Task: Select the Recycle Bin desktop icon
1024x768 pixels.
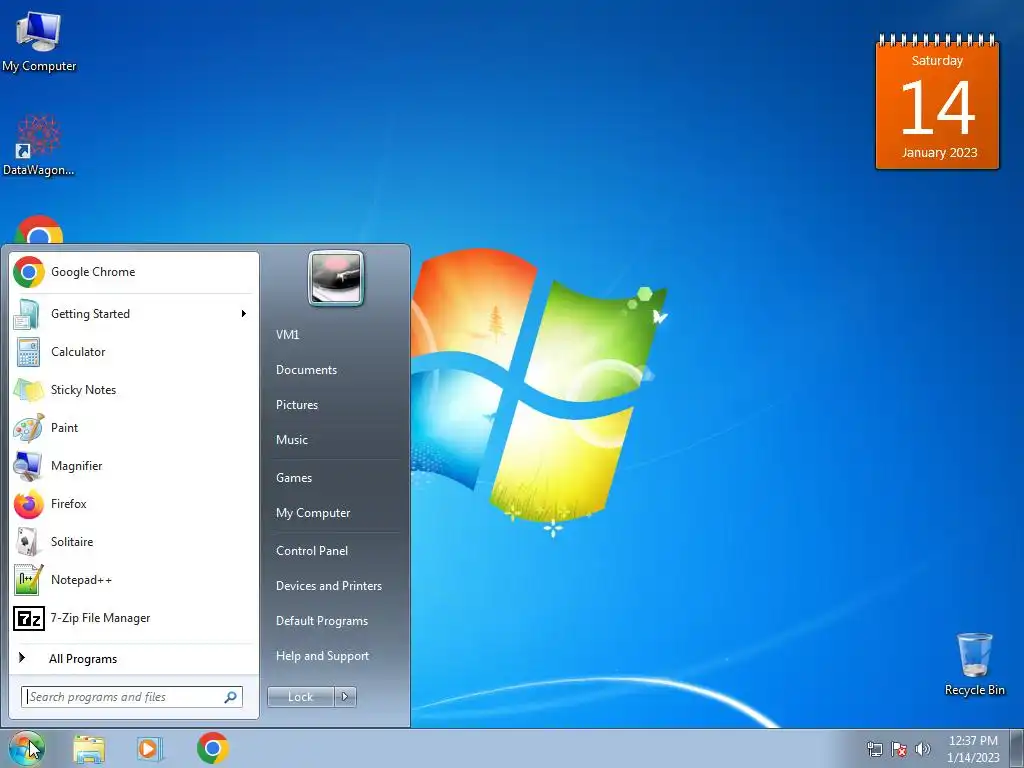Action: click(975, 664)
